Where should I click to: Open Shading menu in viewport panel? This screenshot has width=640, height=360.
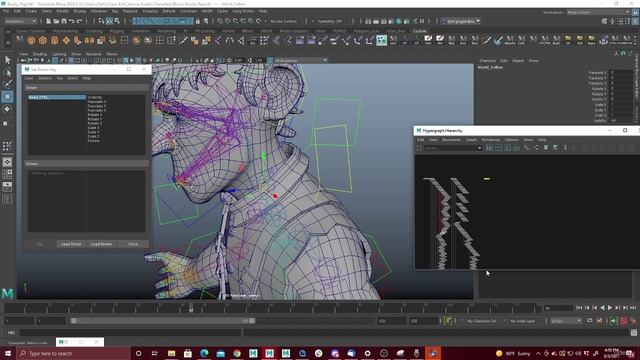(40, 54)
